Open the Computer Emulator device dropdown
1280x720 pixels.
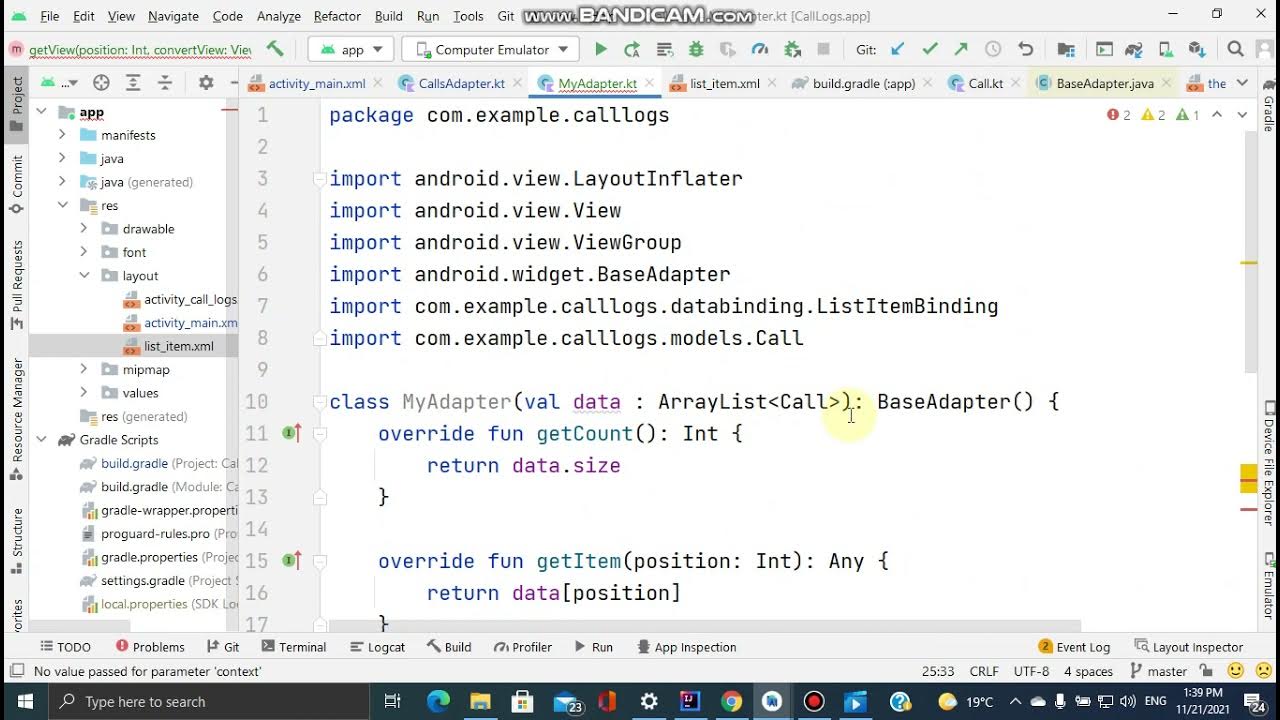489,49
